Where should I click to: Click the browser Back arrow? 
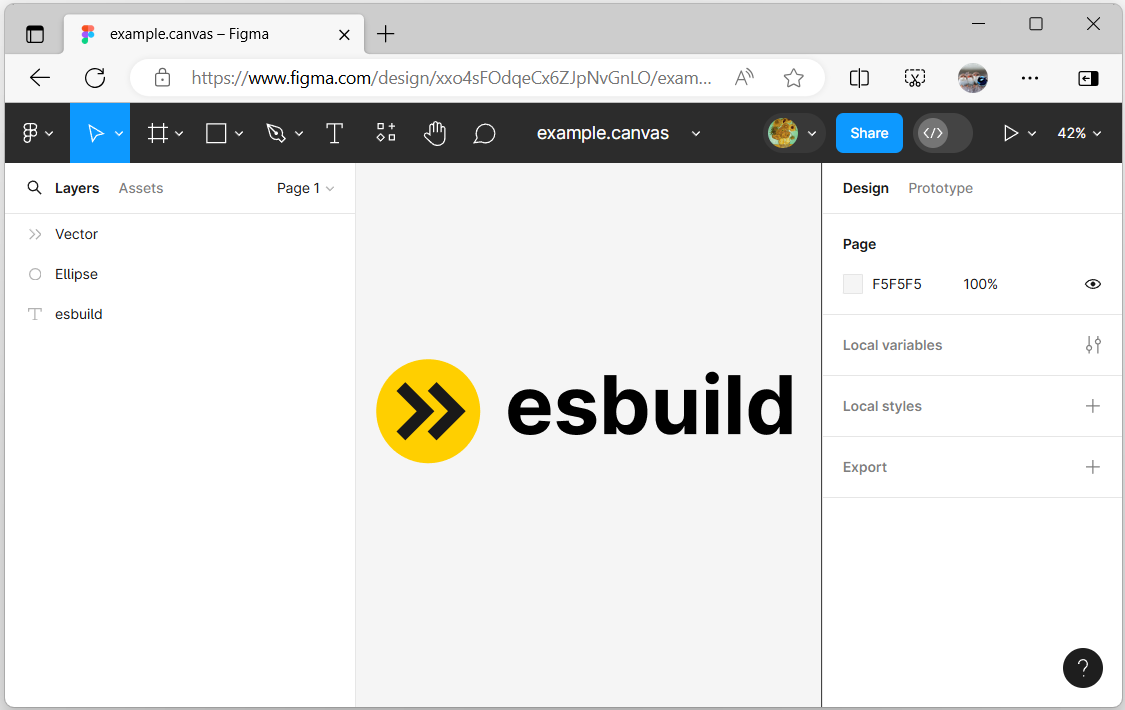[40, 77]
